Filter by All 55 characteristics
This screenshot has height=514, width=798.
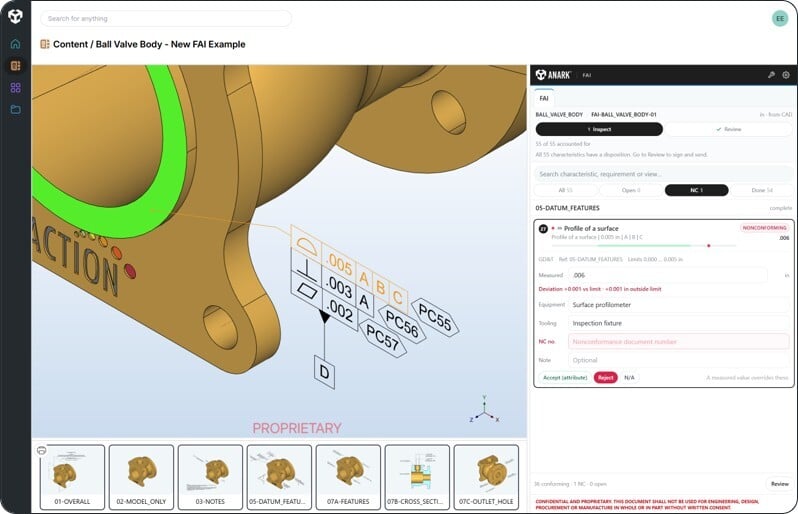click(565, 190)
